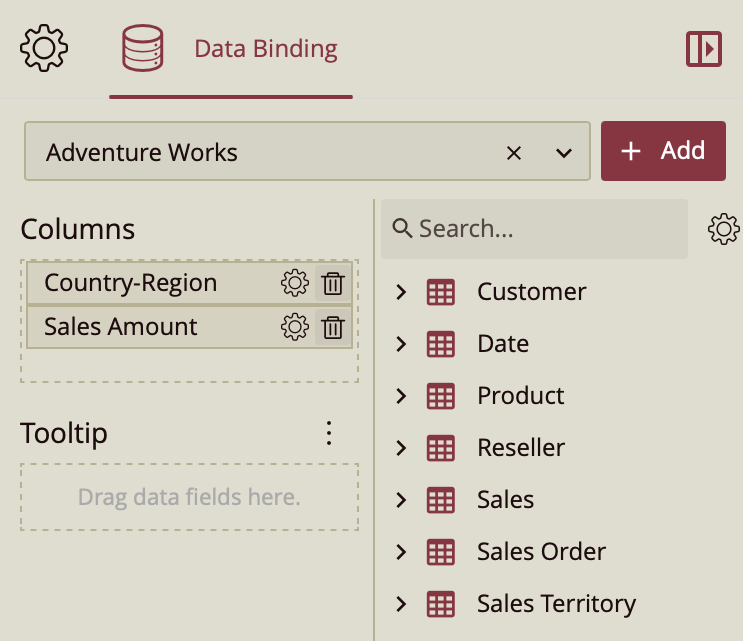Screen dimensions: 743x641
Task: Select the Reseller table item
Action: 521,448
